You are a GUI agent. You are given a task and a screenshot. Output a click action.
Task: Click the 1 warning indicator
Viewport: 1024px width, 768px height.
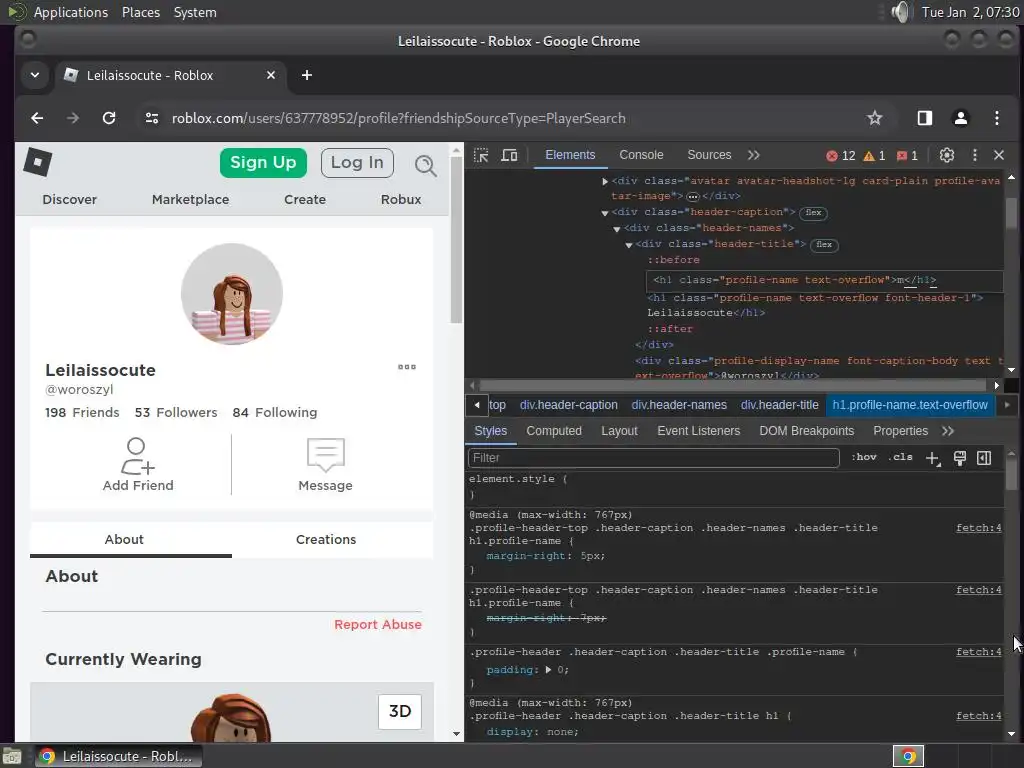pos(874,155)
